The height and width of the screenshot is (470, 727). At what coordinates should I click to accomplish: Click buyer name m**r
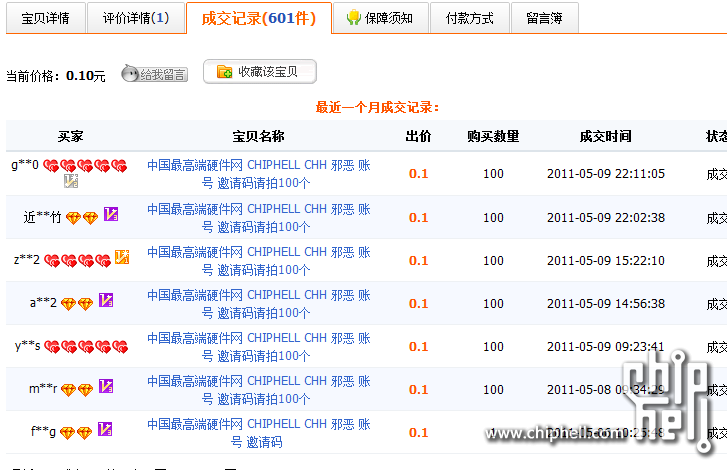coord(43,389)
